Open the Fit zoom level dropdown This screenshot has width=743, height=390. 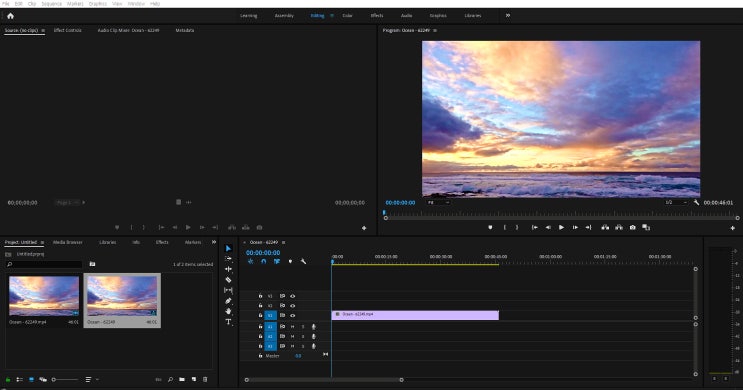point(439,202)
